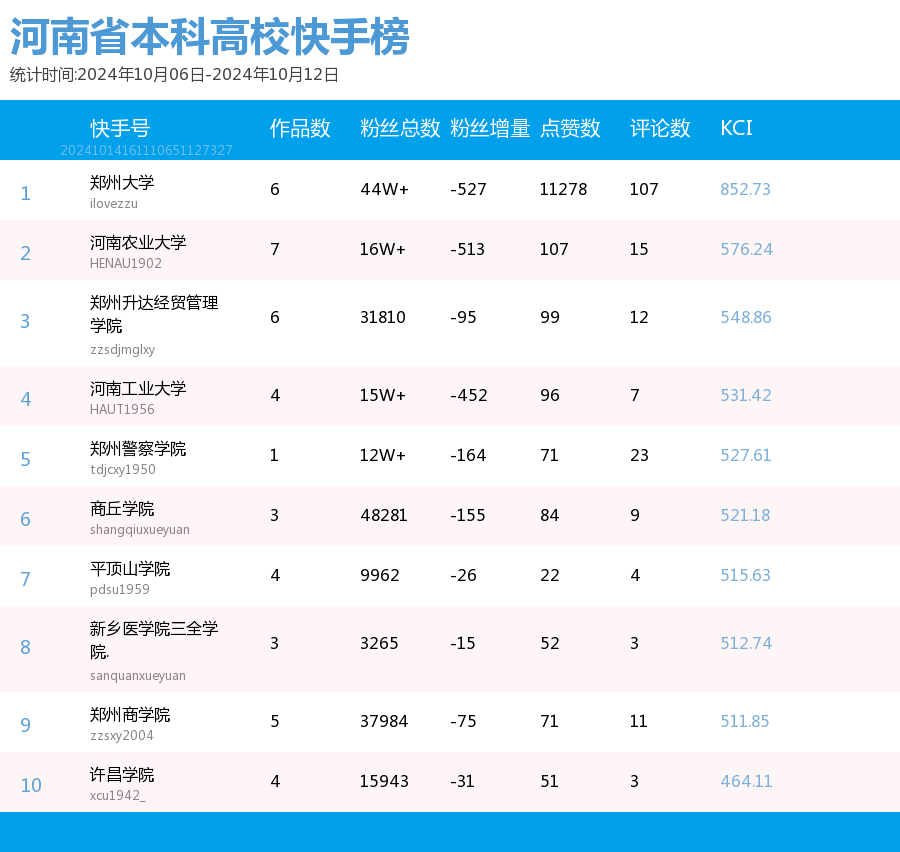900x852 pixels.
Task: Select the title 河南省本科高校快手榜
Action: point(210,37)
